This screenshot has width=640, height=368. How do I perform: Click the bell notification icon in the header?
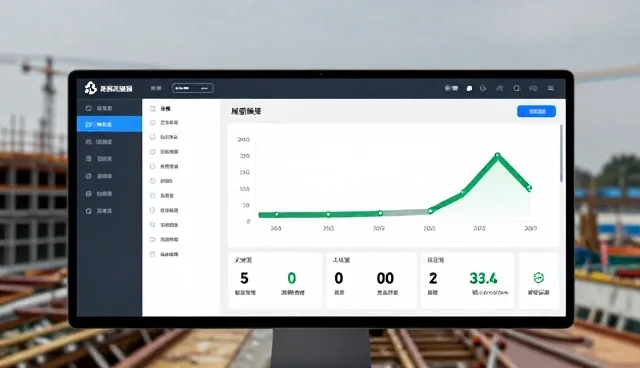click(x=516, y=88)
